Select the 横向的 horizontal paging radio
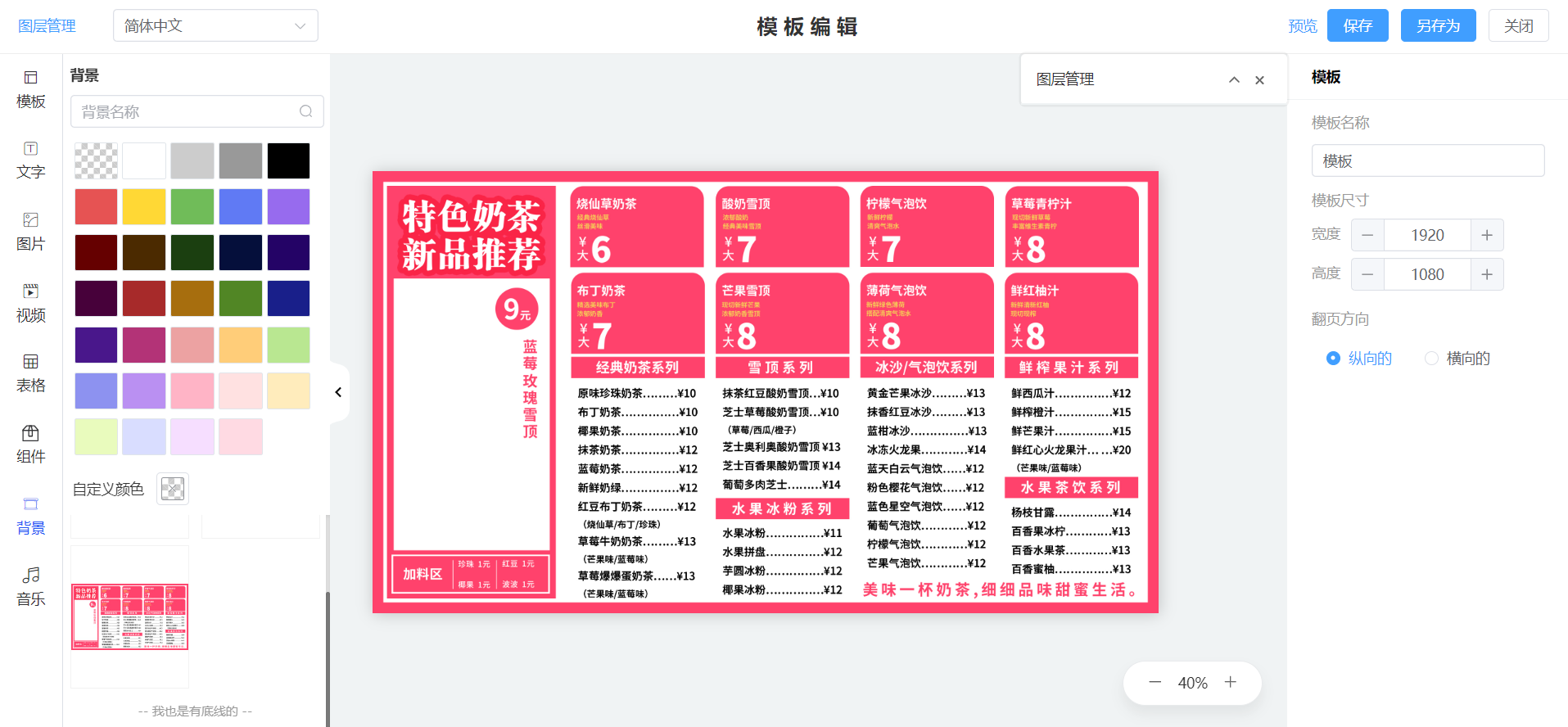This screenshot has width=1568, height=727. (x=1431, y=358)
